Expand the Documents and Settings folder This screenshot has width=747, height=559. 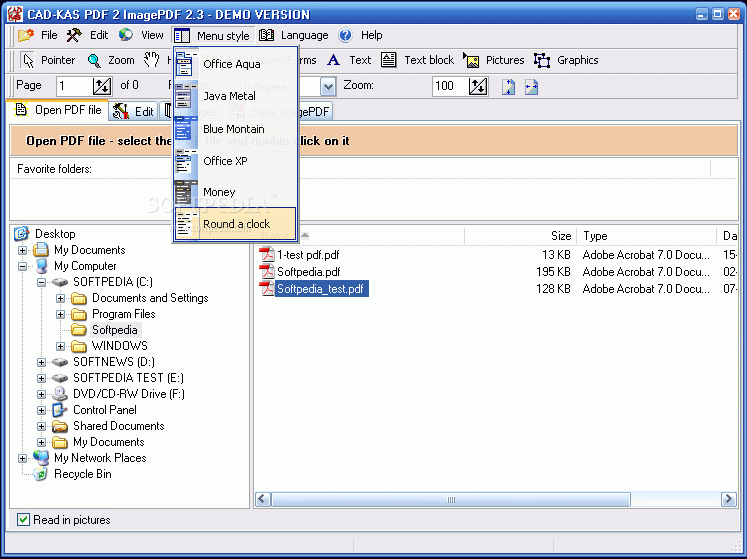pos(61,298)
